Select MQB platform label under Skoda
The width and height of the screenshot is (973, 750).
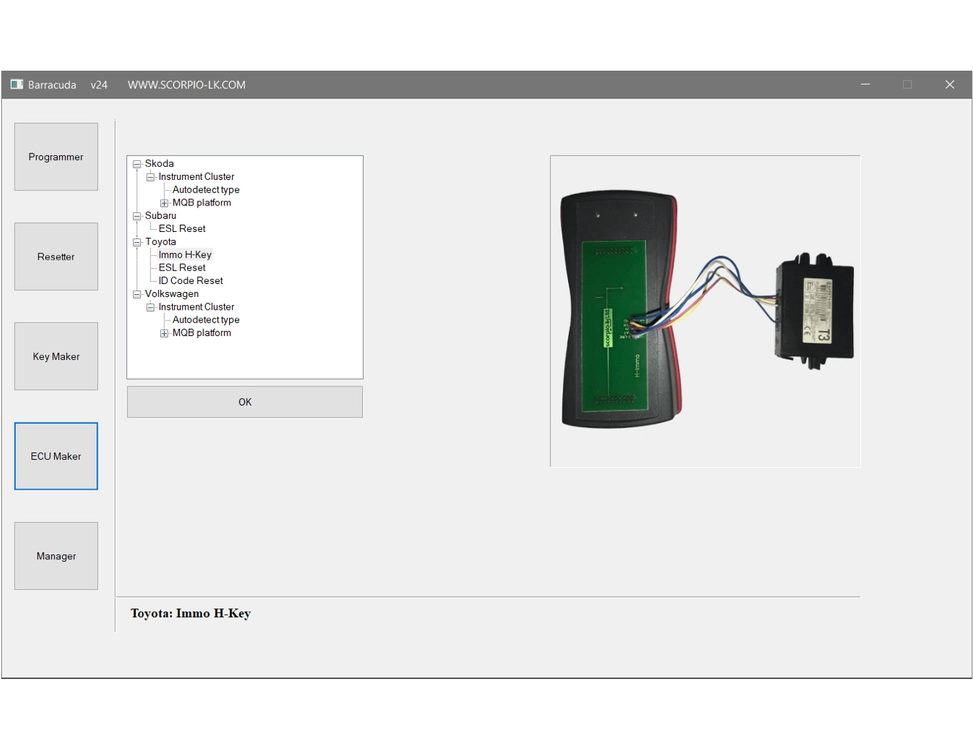[x=202, y=203]
